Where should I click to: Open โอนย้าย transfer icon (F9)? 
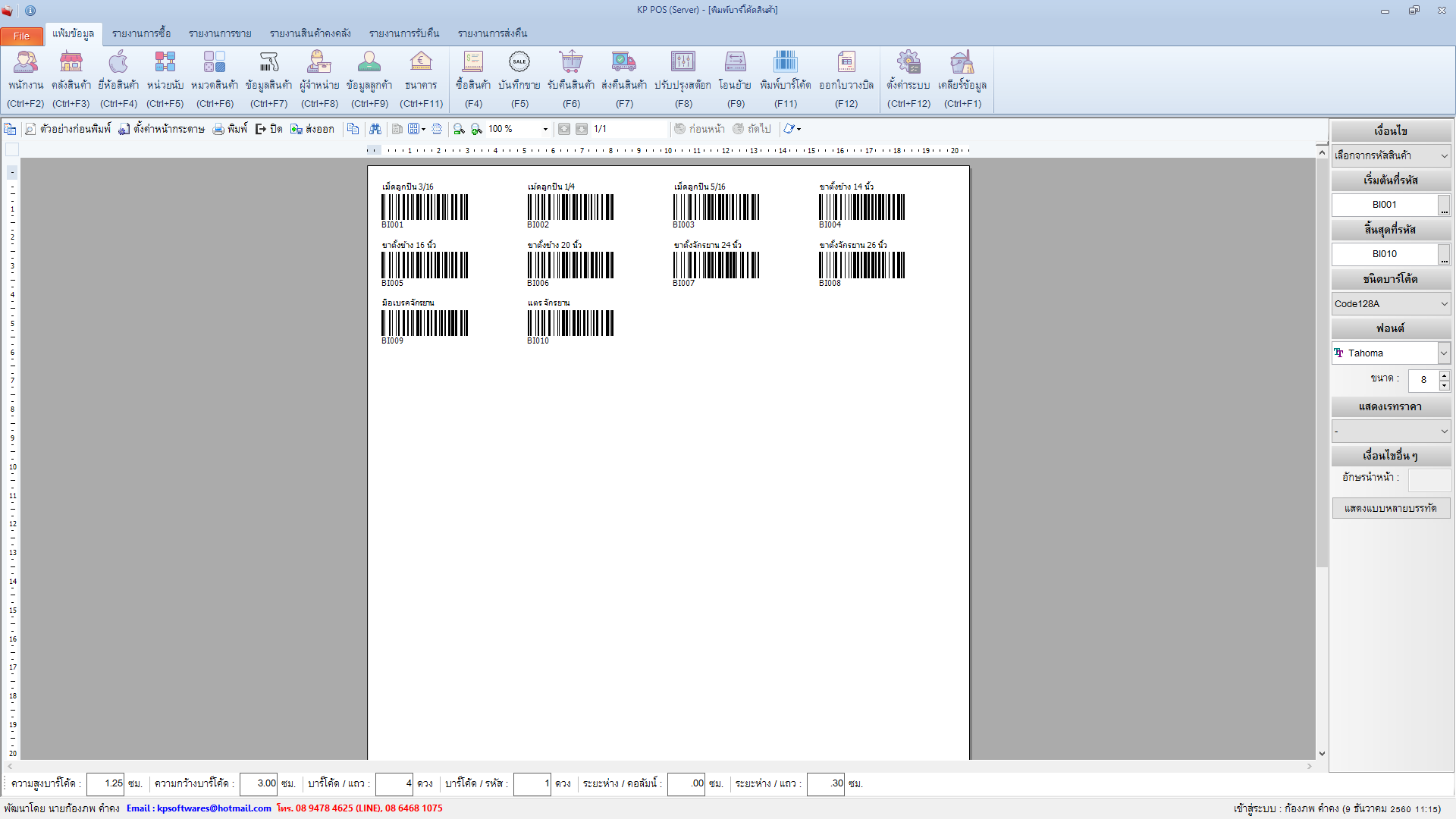click(736, 80)
